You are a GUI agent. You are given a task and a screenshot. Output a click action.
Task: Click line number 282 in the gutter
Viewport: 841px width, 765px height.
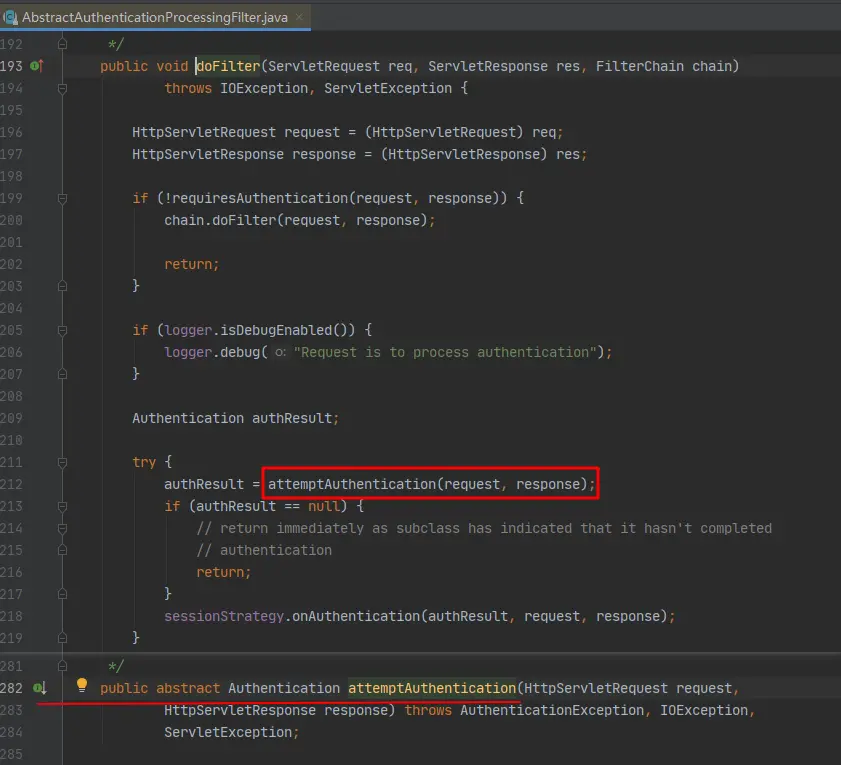[11, 688]
